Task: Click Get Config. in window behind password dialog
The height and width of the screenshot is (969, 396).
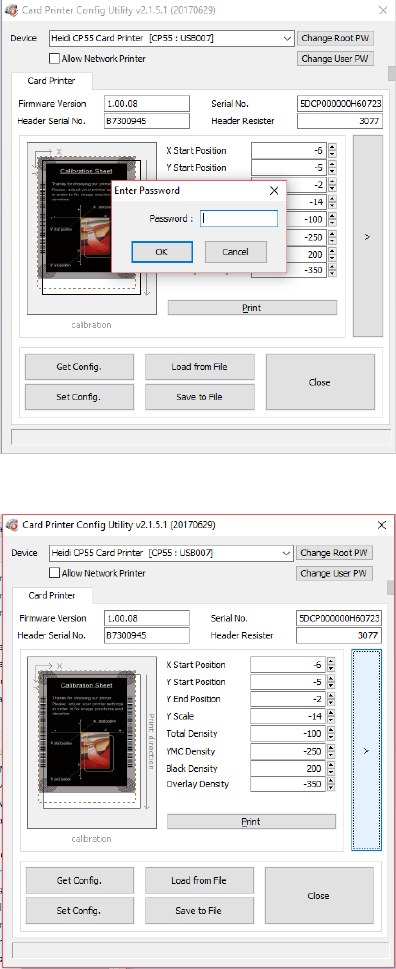Action: (79, 366)
